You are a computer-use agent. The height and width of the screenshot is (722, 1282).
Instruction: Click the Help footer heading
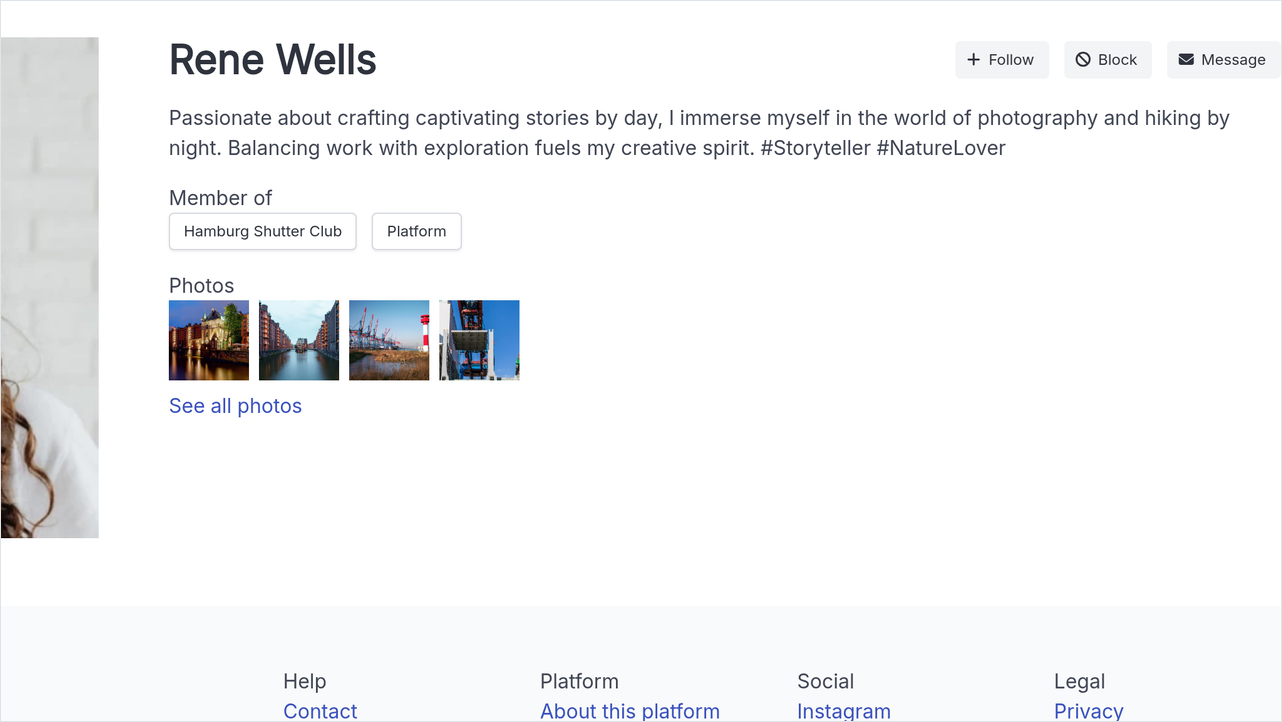pyautogui.click(x=305, y=681)
